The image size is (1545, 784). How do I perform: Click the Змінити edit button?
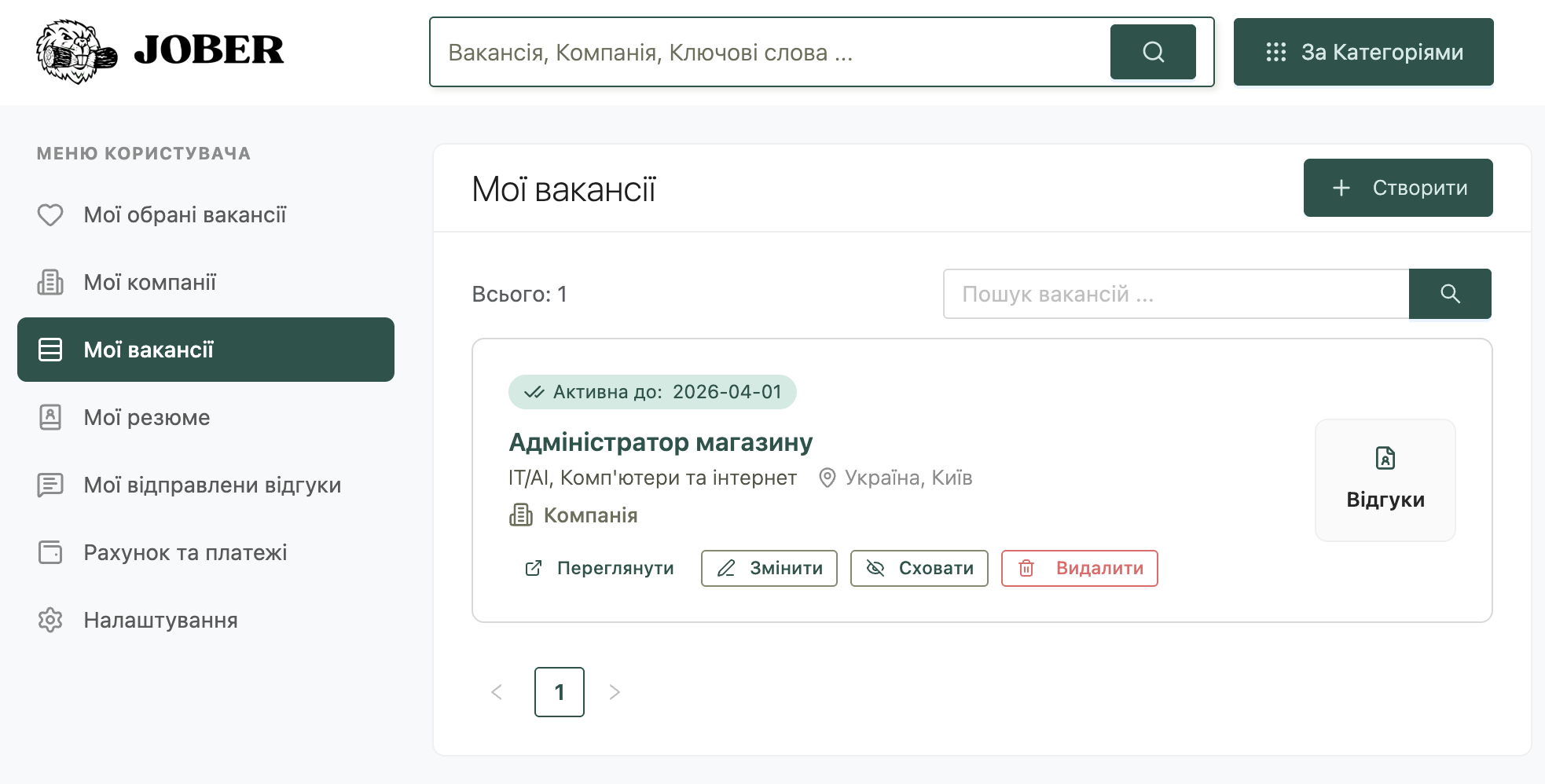click(x=769, y=568)
